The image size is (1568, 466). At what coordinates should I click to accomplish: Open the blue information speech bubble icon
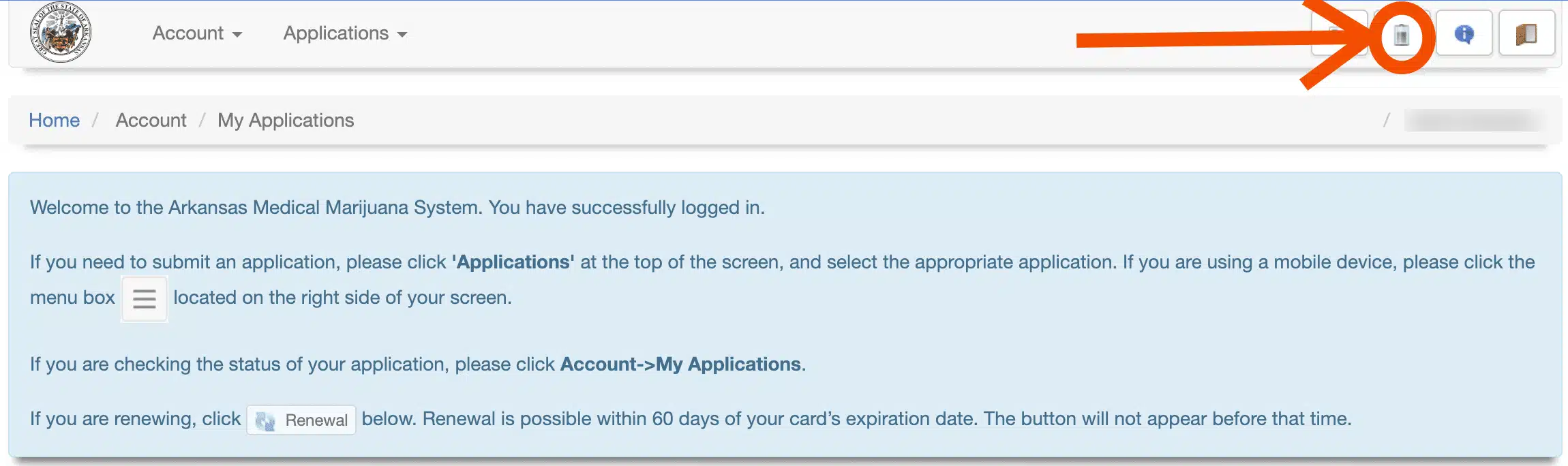[x=1464, y=33]
